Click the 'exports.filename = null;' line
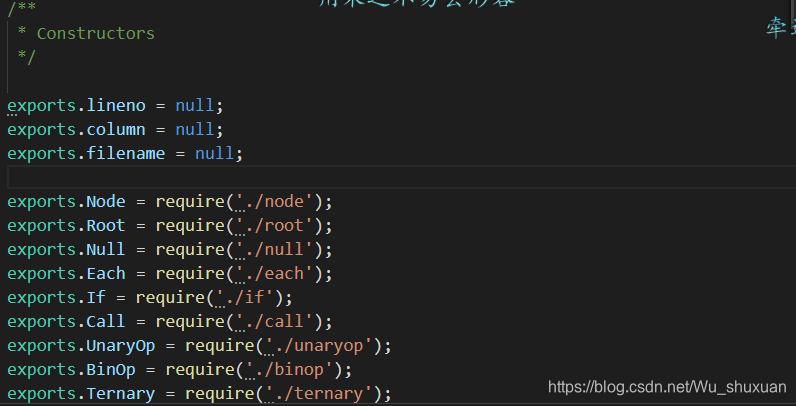This screenshot has height=406, width=796. 125,153
